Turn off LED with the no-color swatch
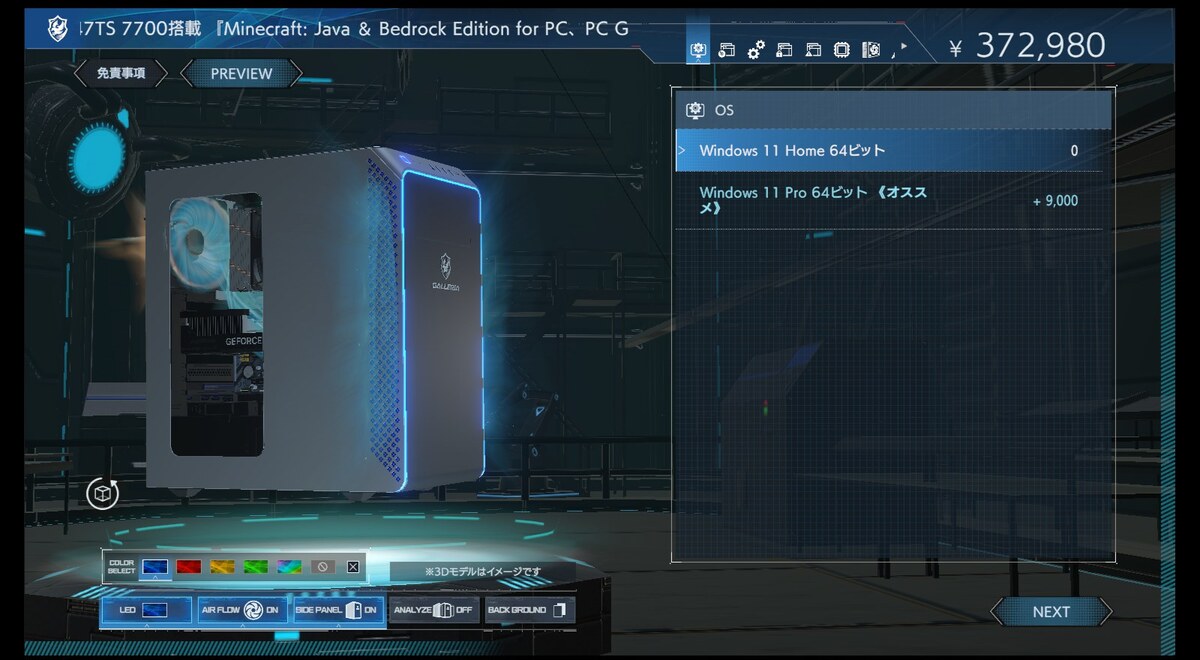The height and width of the screenshot is (660, 1200). [x=322, y=567]
